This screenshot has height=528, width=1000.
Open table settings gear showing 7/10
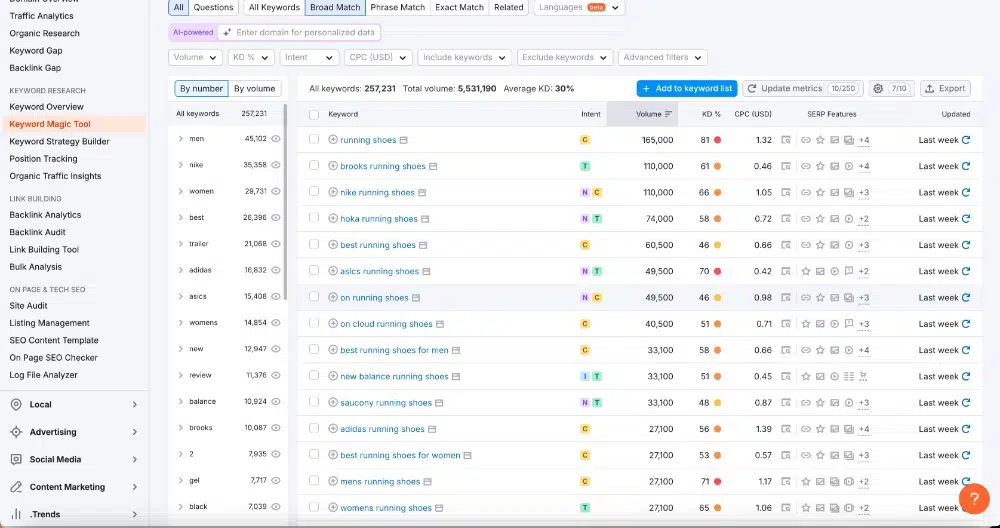tap(892, 89)
